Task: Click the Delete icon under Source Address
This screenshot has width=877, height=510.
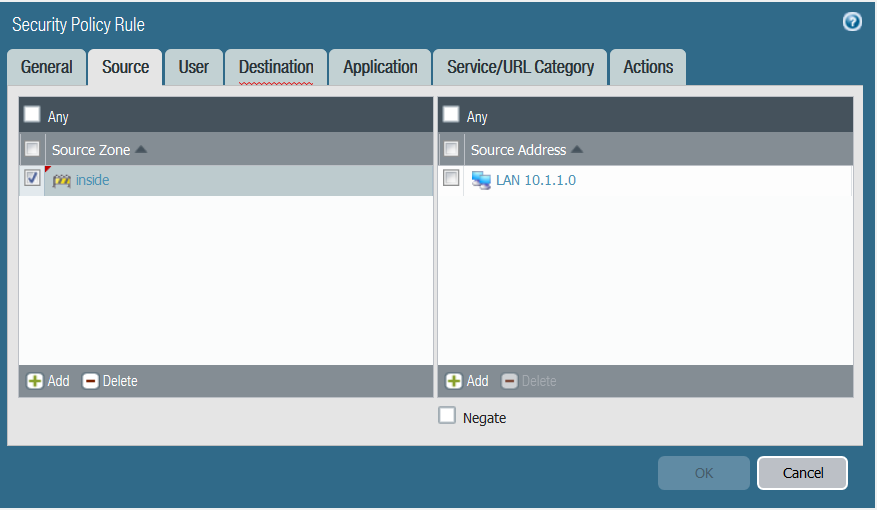Action: pos(510,381)
